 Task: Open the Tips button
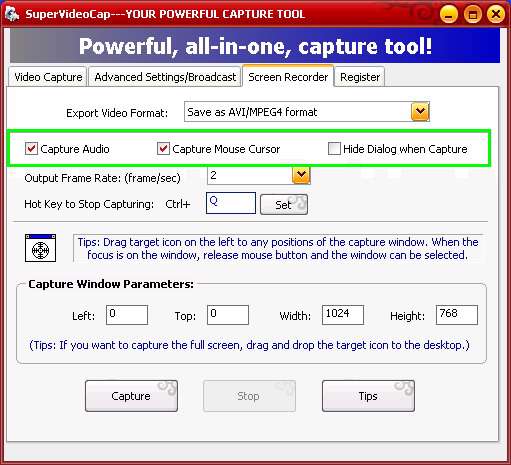tap(368, 396)
